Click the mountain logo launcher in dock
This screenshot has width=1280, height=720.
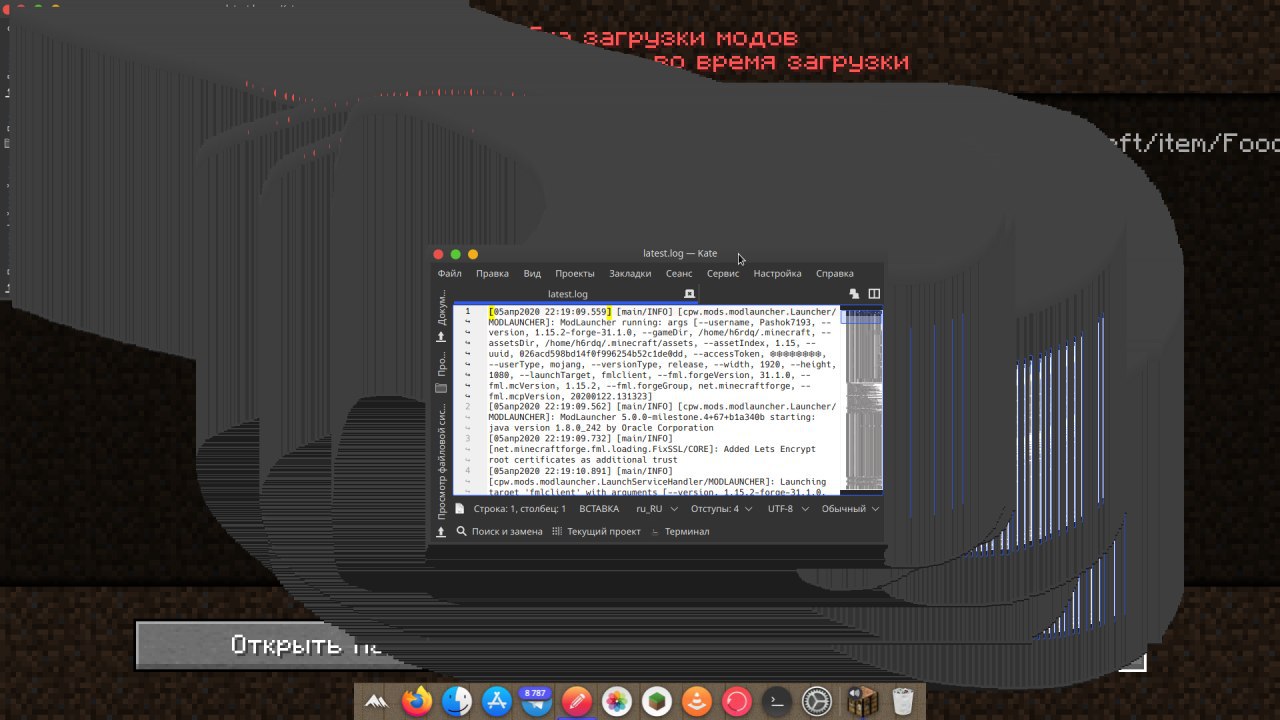(x=377, y=702)
